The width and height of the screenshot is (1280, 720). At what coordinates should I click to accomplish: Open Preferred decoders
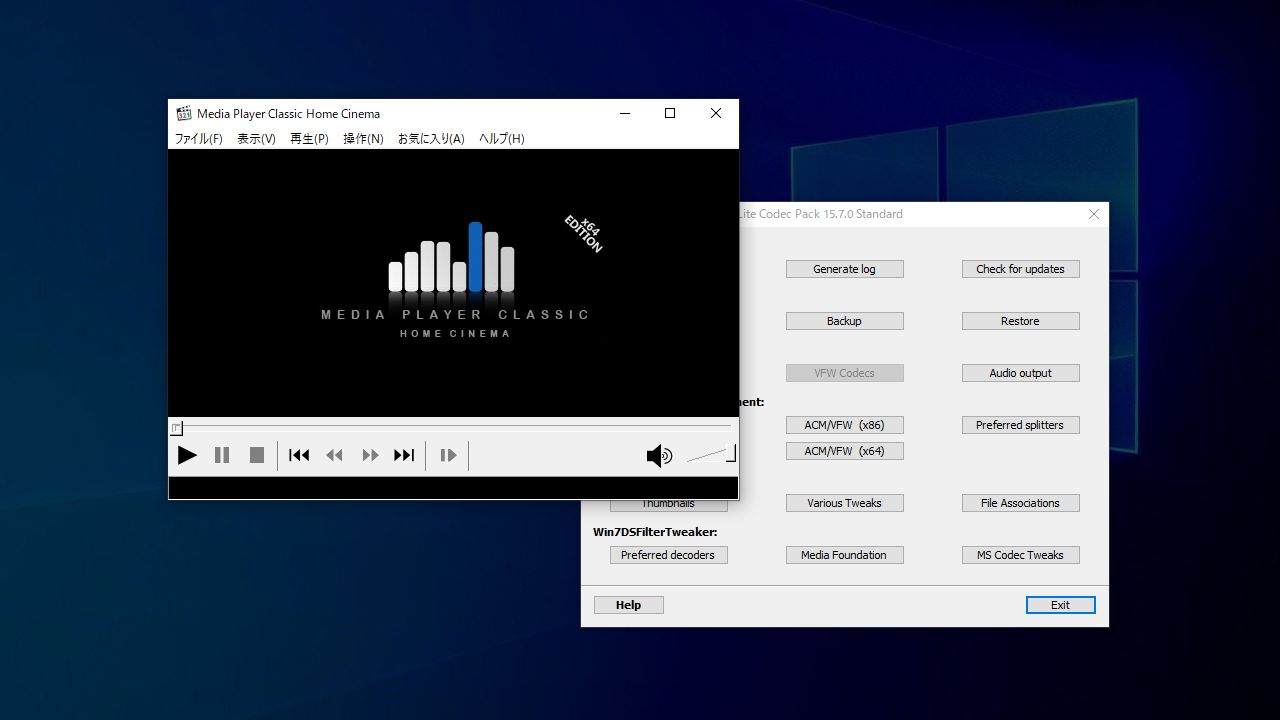pyautogui.click(x=668, y=555)
